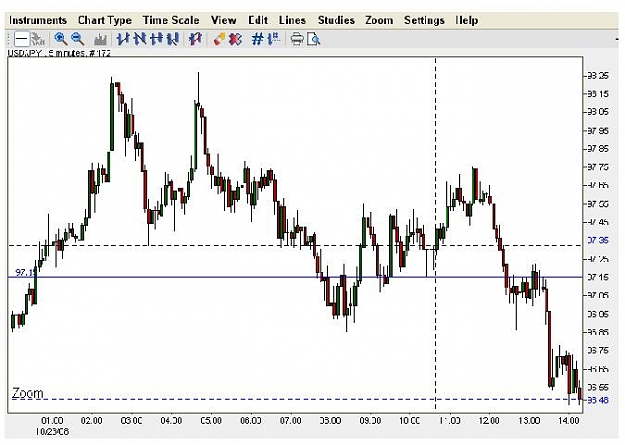Click the red X delete icon

236,39
